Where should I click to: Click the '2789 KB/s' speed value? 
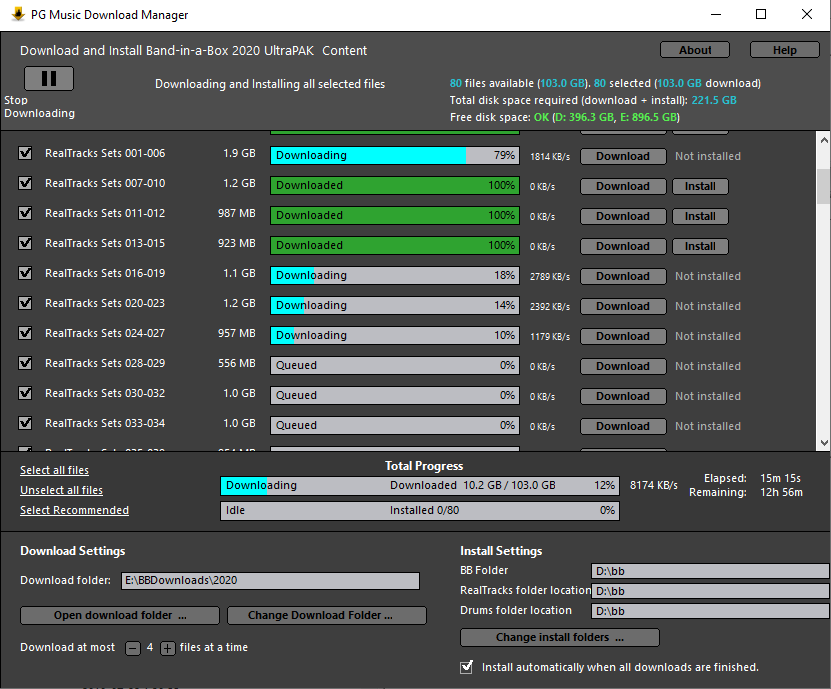pyautogui.click(x=550, y=277)
